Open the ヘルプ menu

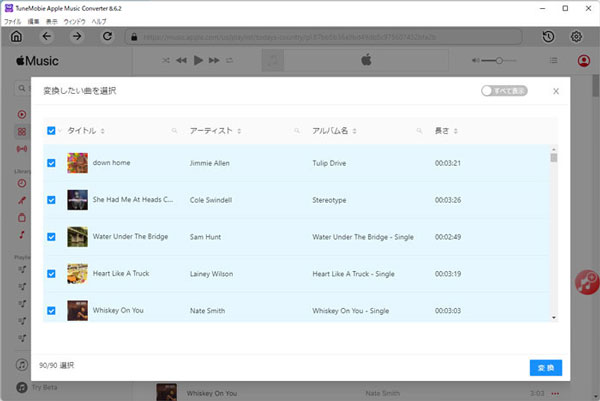tap(99, 21)
